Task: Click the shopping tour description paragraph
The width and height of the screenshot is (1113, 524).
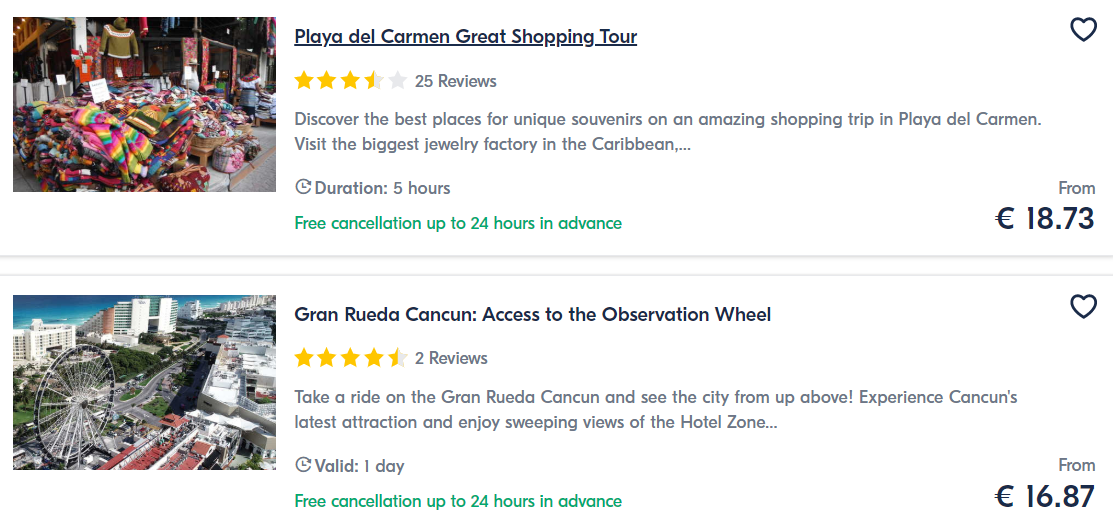Action: (x=667, y=132)
